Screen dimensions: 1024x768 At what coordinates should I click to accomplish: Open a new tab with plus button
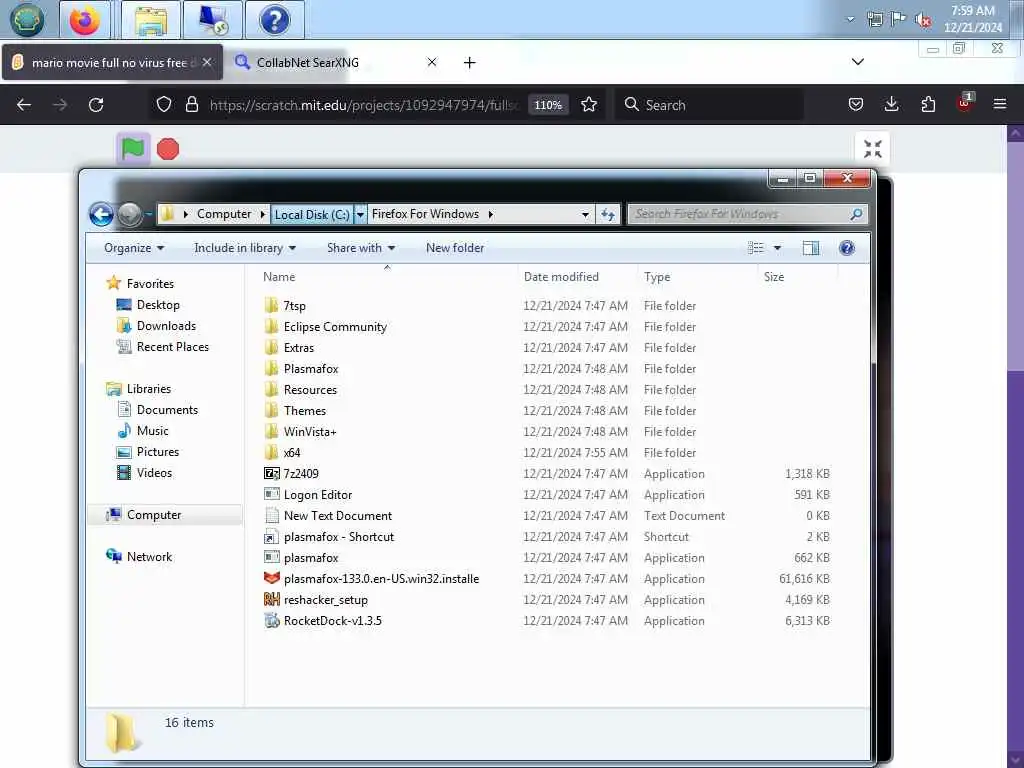[470, 63]
